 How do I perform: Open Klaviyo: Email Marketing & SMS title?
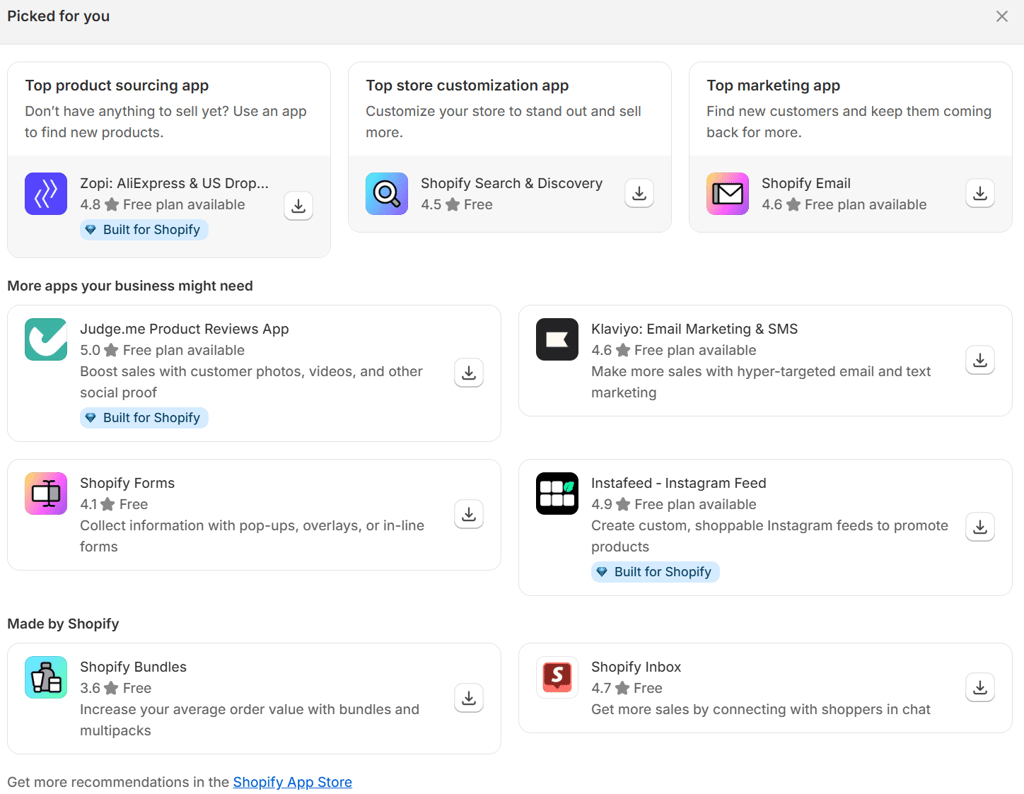694,329
